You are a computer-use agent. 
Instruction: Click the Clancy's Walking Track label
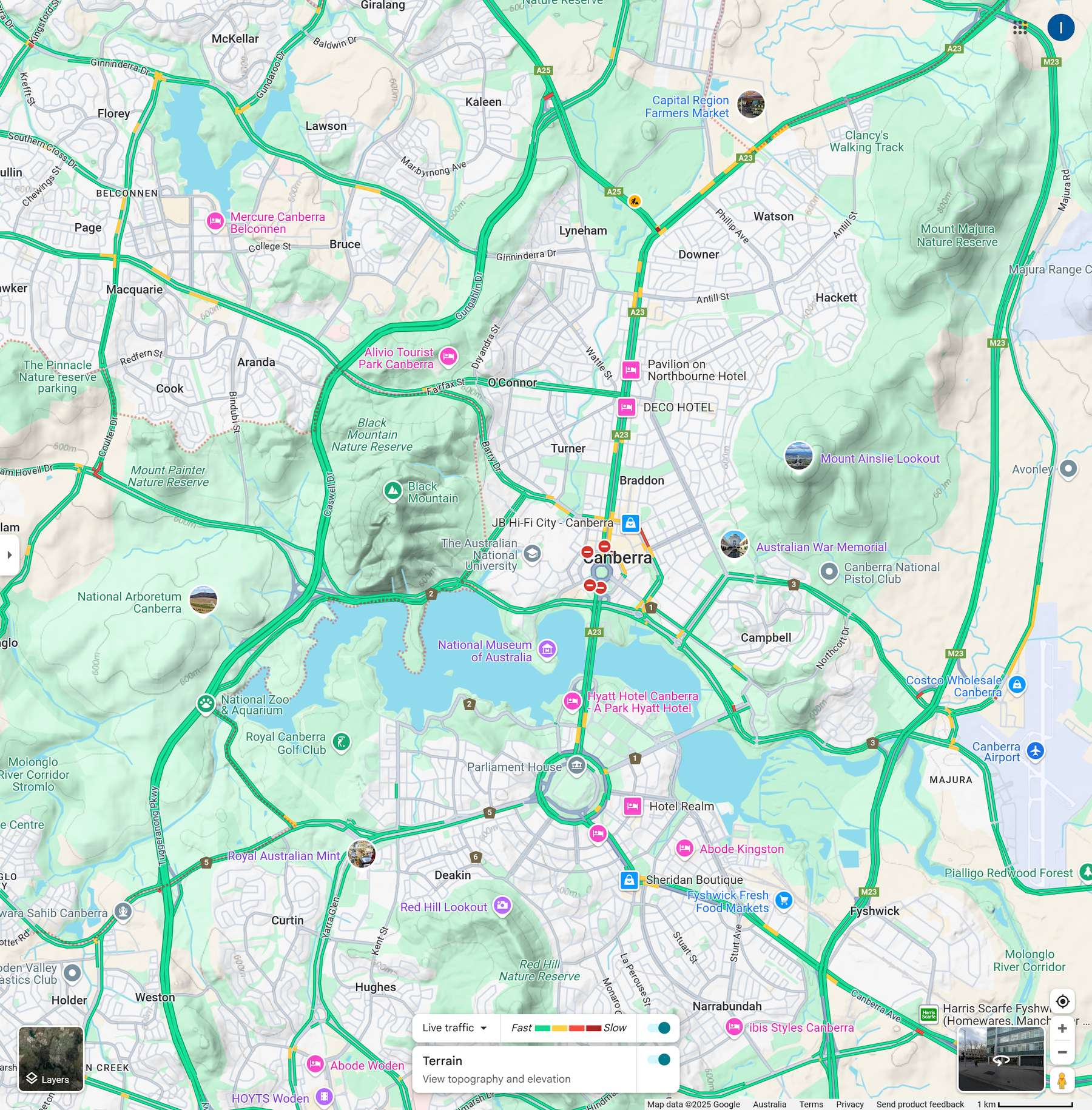867,141
